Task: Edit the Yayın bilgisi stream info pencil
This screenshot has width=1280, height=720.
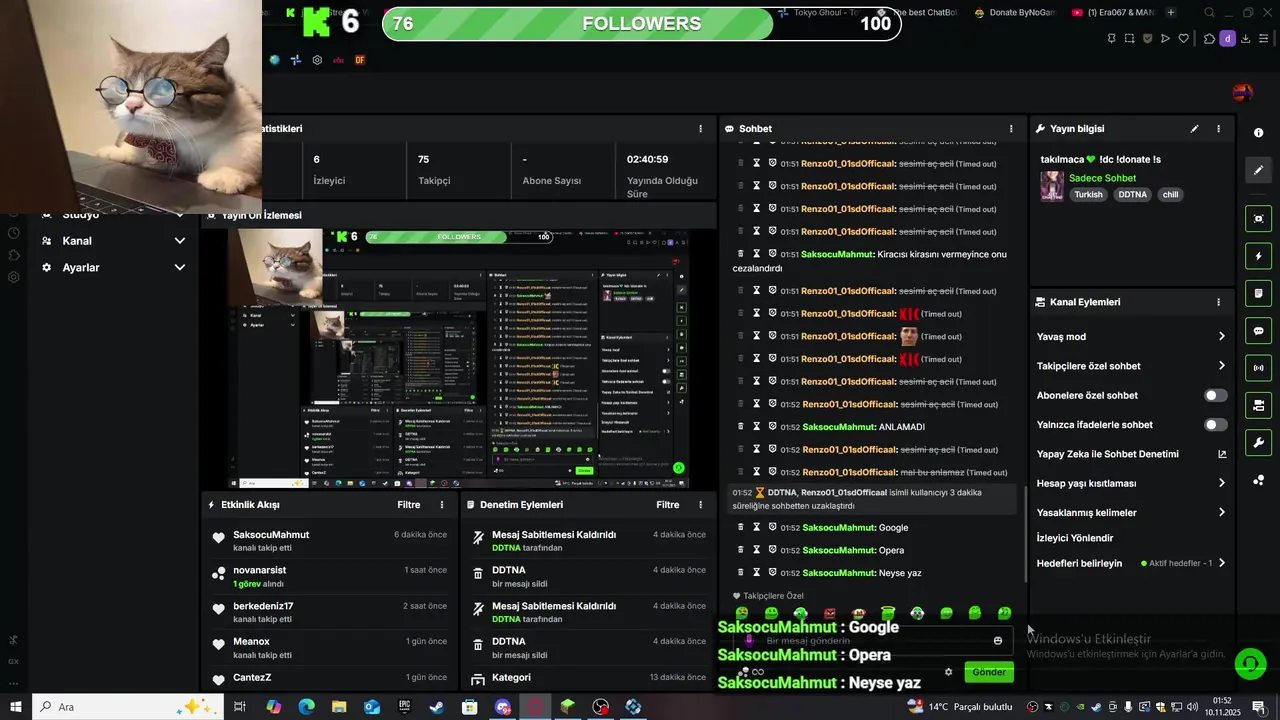Action: click(1194, 129)
